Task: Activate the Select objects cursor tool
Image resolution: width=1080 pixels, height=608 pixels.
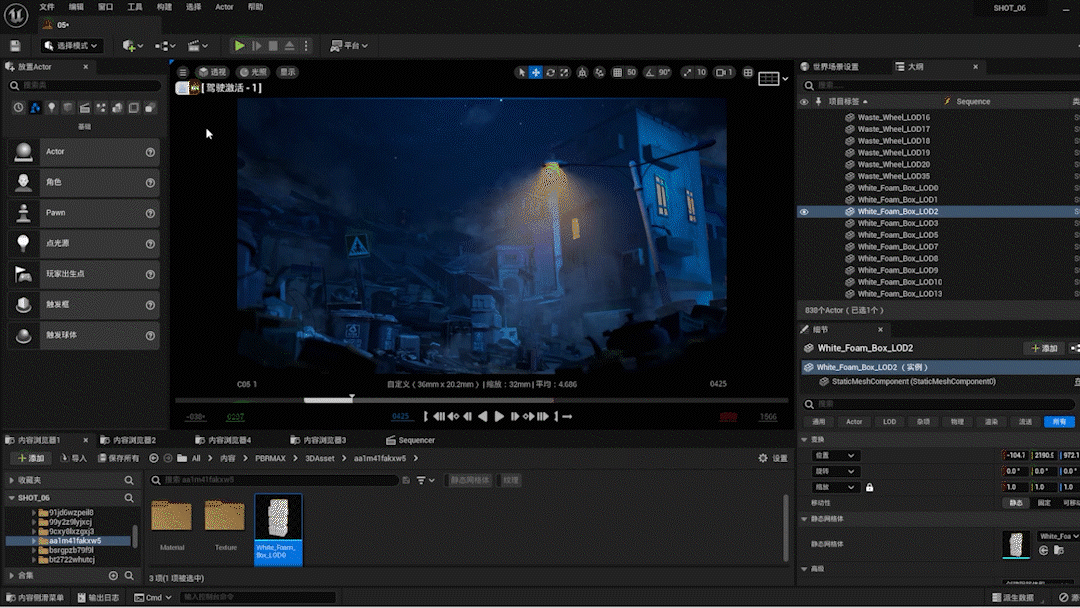Action: [521, 72]
